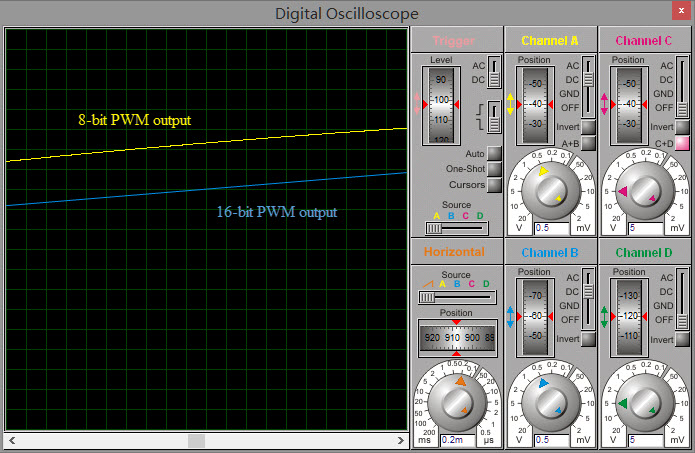This screenshot has width=695, height=453.
Task: Move the Horizontal Source selector slider
Action: [x=457, y=297]
